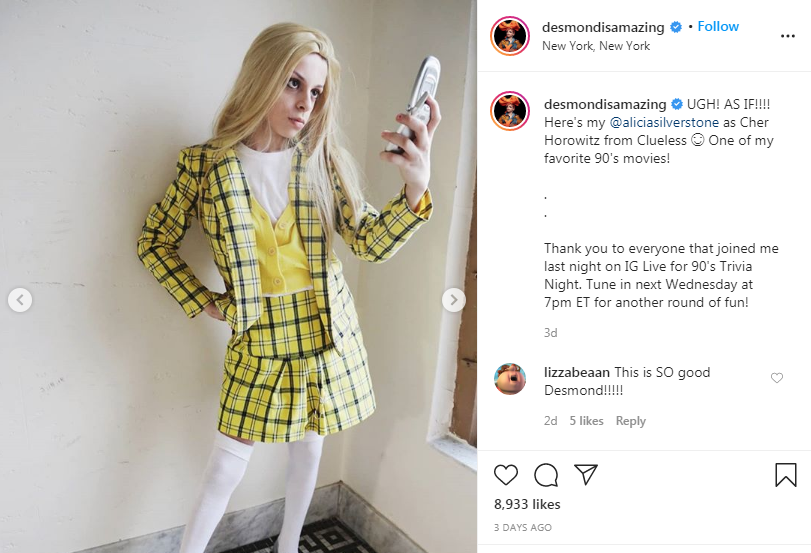
Task: Open desmondisamazing avatar beside the caption
Action: tap(510, 111)
